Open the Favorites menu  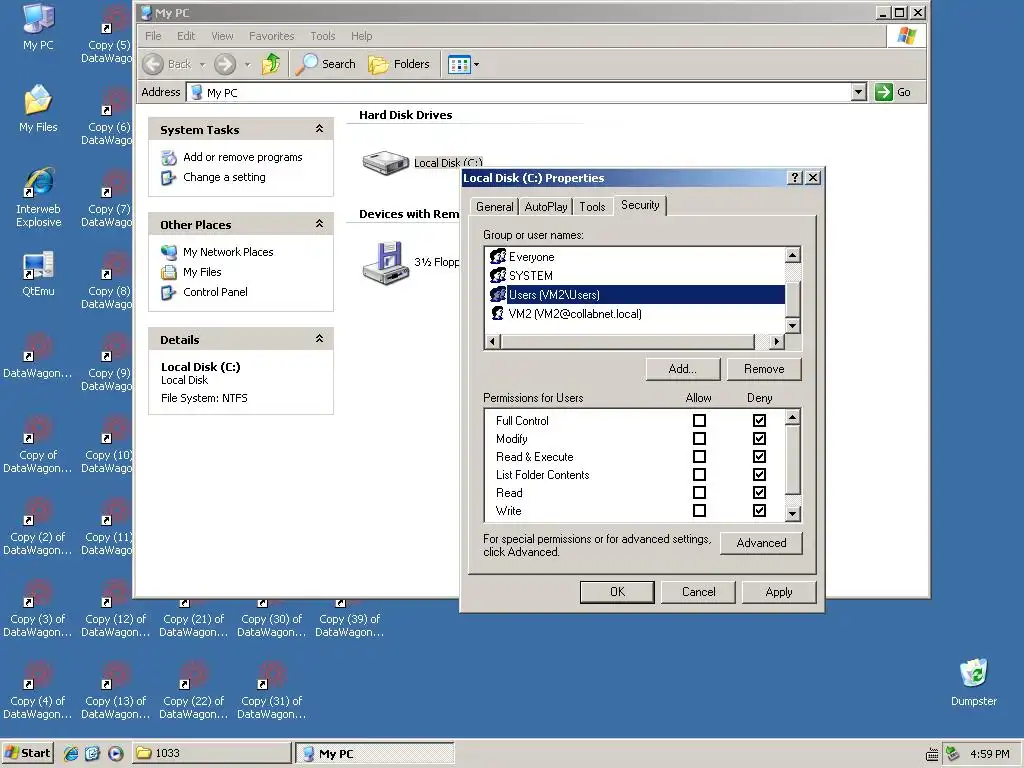tap(272, 36)
